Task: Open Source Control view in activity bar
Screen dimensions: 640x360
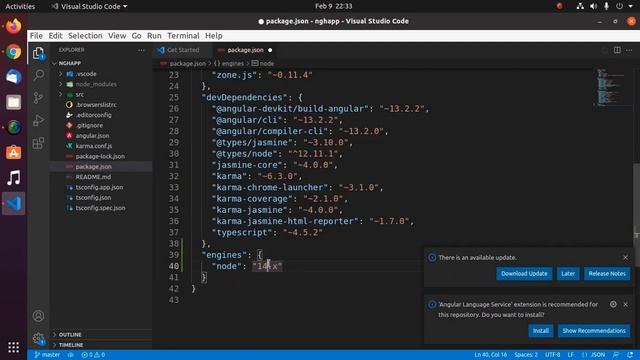Action: 38,98
